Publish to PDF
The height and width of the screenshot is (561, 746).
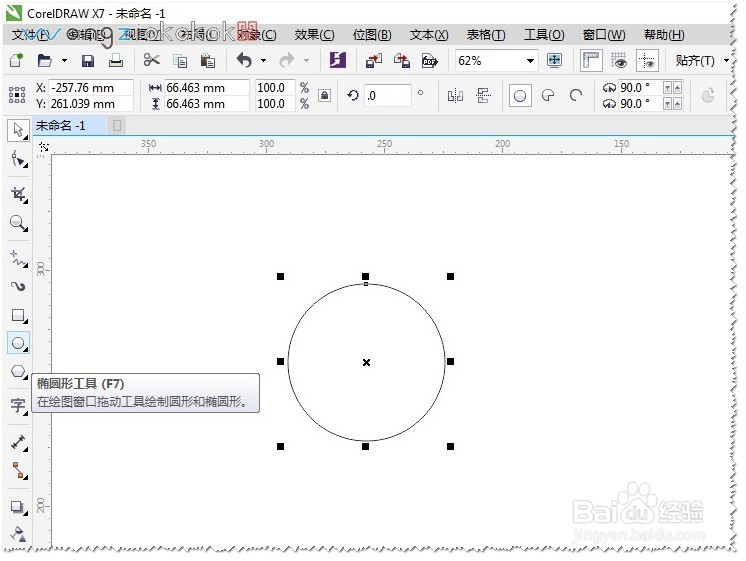[430, 61]
